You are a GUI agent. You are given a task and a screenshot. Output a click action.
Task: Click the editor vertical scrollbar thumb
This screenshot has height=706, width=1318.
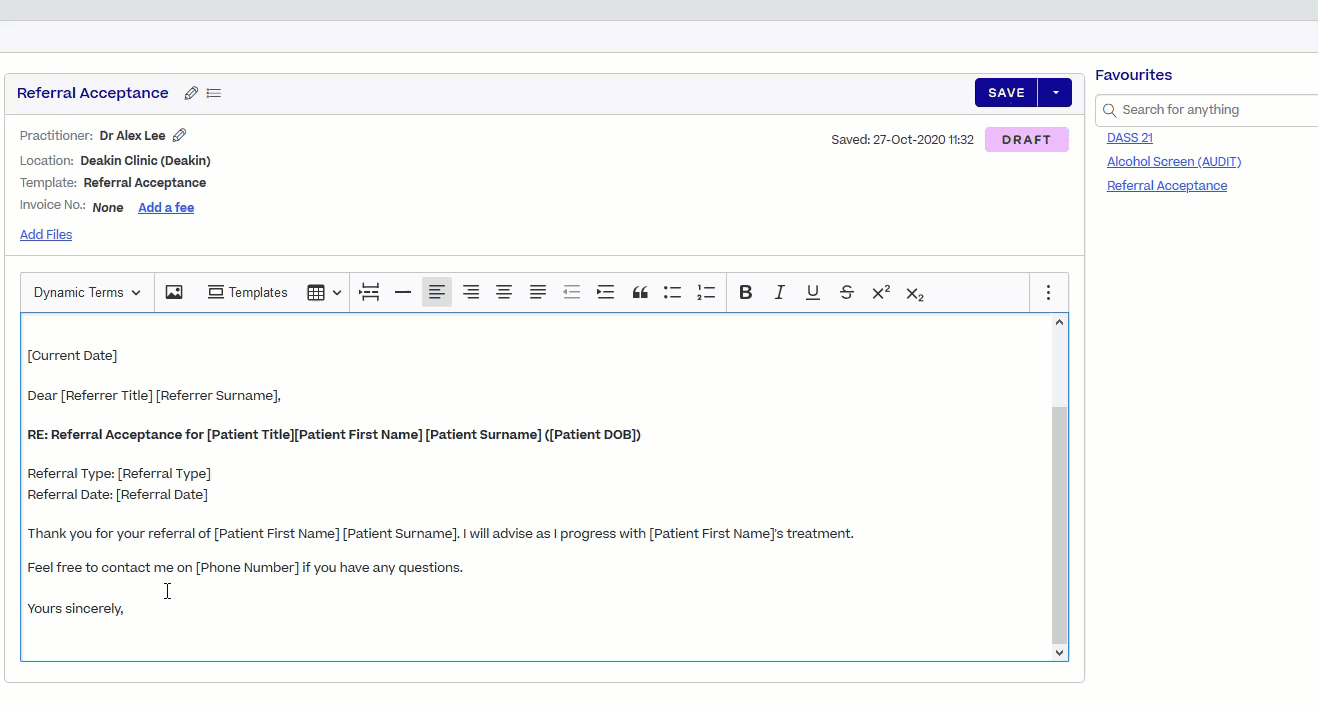coord(1060,525)
